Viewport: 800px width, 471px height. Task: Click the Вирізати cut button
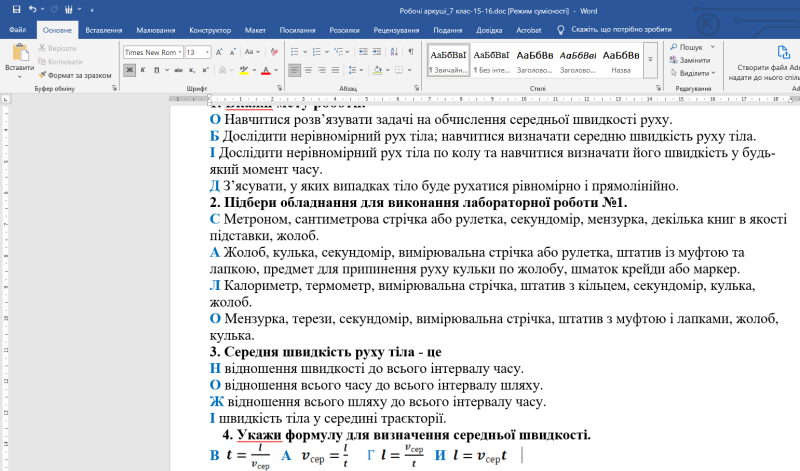(58, 48)
